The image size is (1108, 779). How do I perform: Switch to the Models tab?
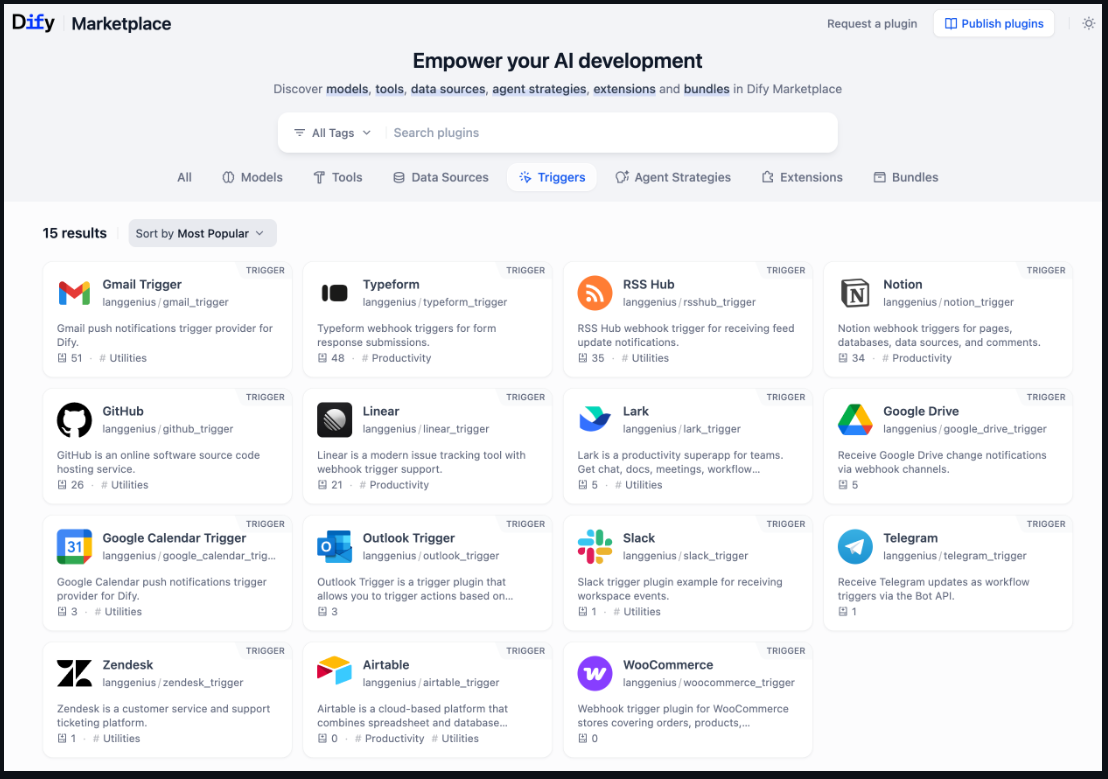coord(252,177)
